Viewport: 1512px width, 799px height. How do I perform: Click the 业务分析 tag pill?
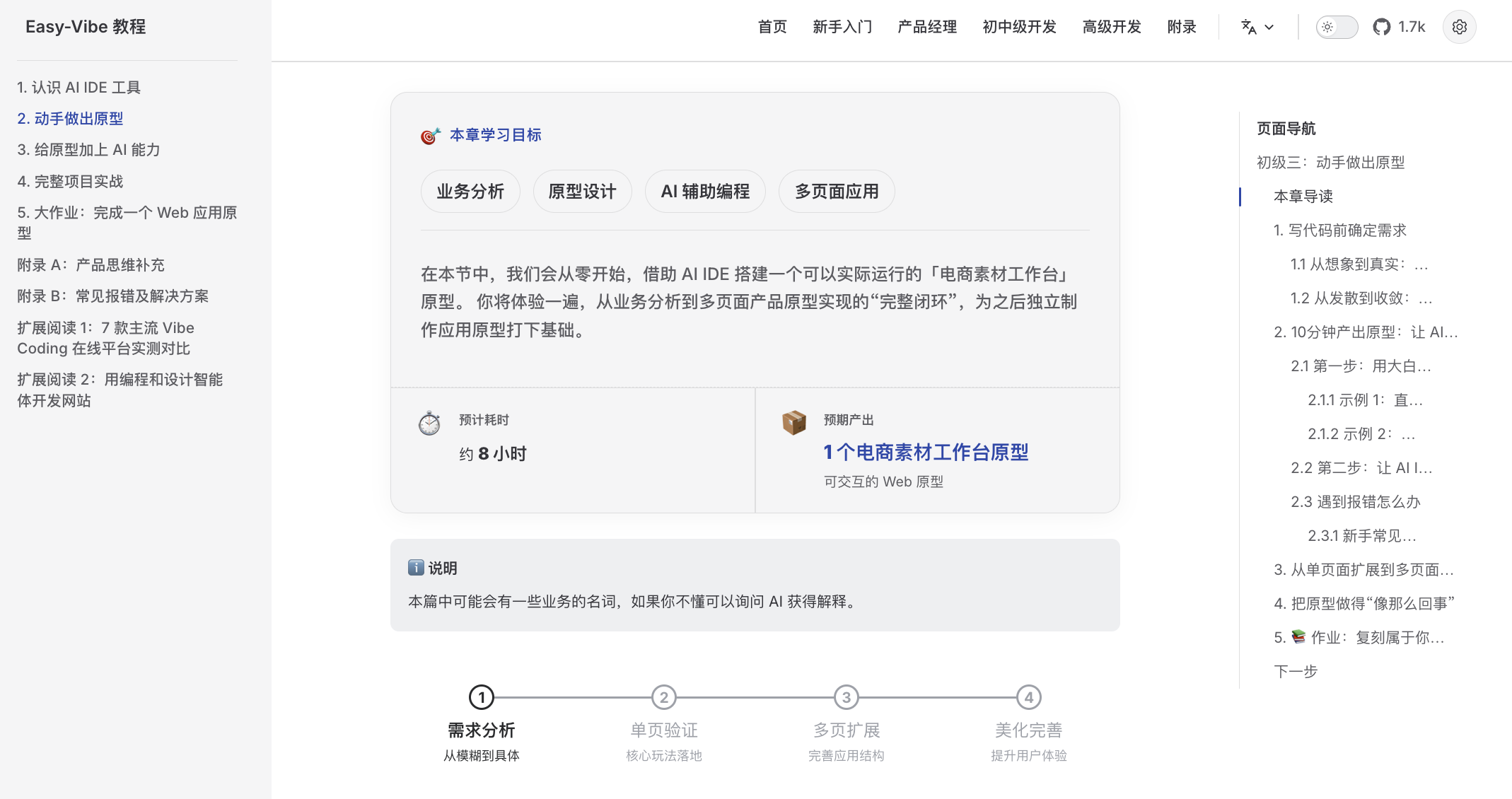pyautogui.click(x=470, y=192)
